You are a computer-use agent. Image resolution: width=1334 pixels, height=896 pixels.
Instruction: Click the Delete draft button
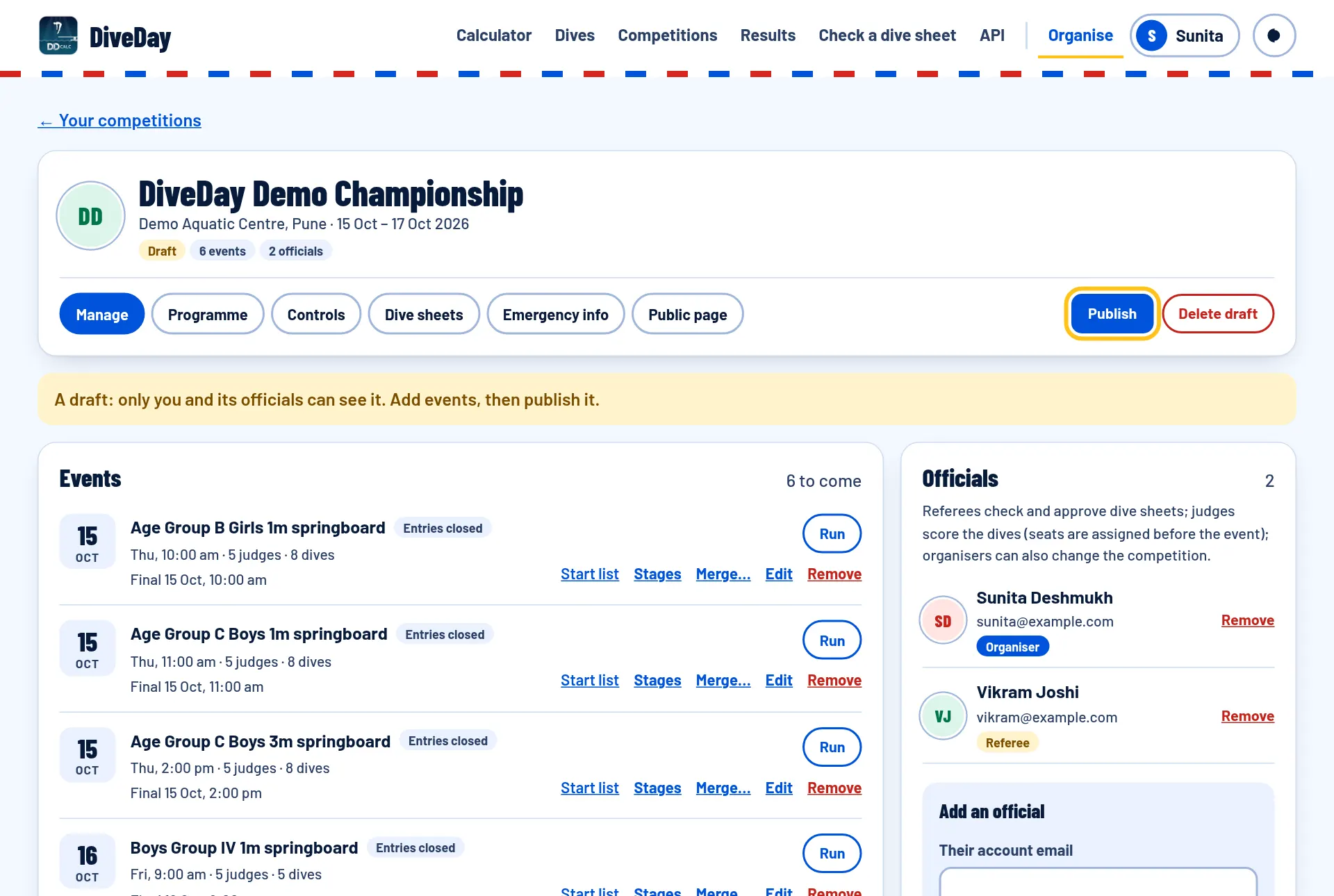pyautogui.click(x=1218, y=313)
